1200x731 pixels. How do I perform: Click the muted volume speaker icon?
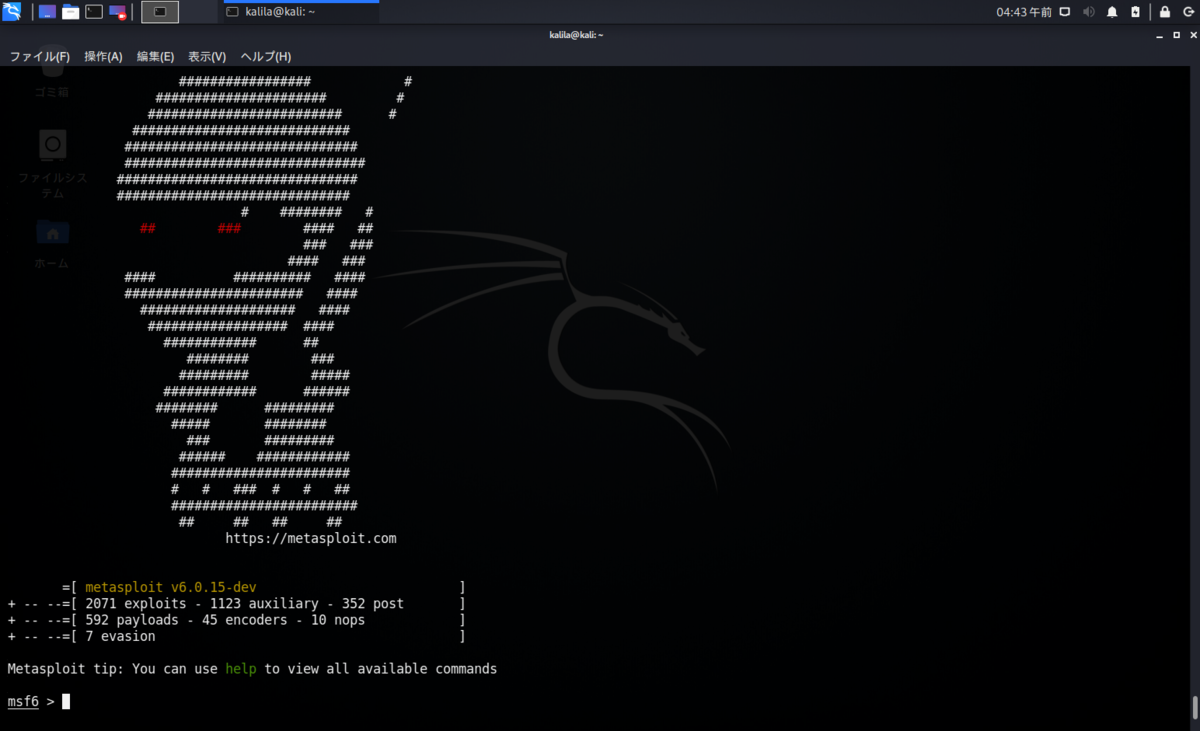[1089, 12]
